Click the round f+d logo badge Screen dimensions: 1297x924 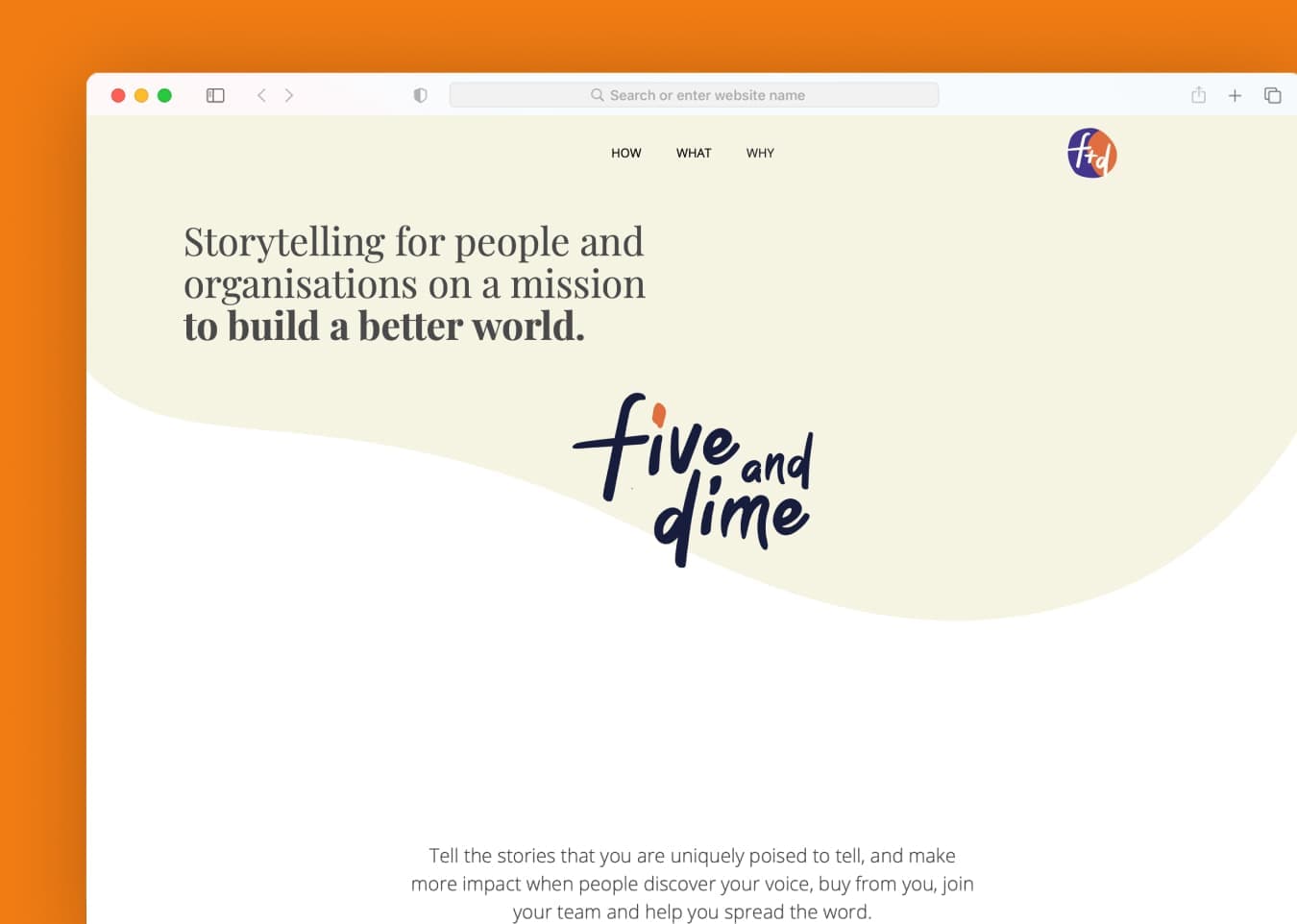click(x=1091, y=154)
